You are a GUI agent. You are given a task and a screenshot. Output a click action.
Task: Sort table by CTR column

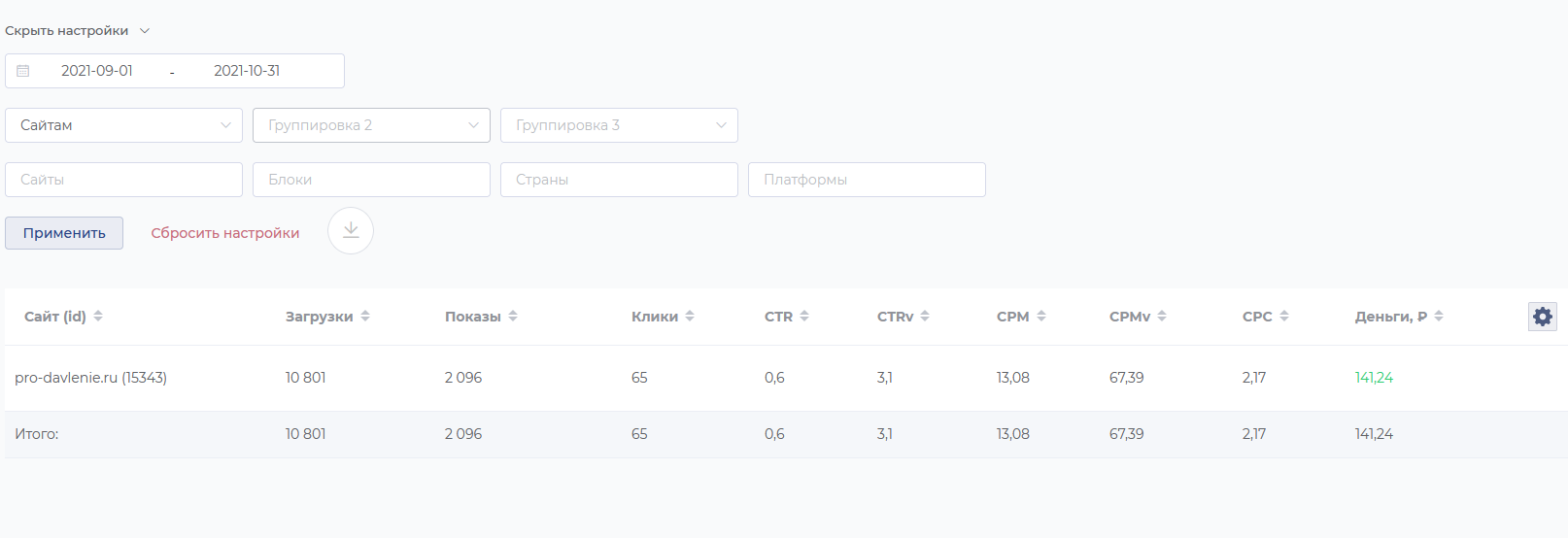pyautogui.click(x=804, y=317)
